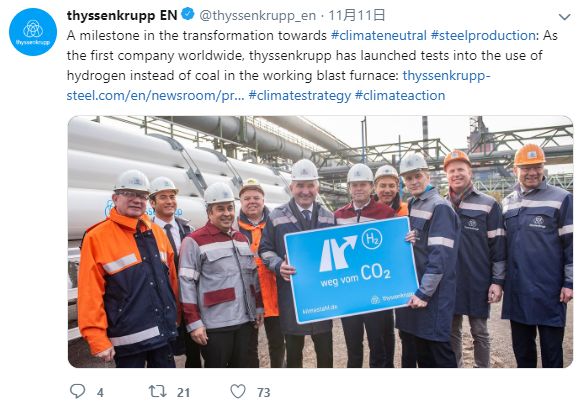Click the thyssenkrupp profile avatar

point(33,32)
